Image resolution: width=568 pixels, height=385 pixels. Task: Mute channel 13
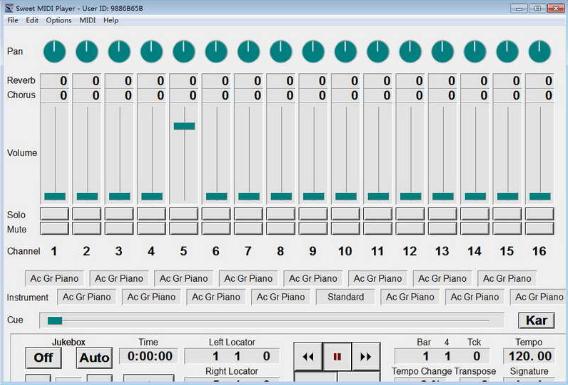[442, 229]
